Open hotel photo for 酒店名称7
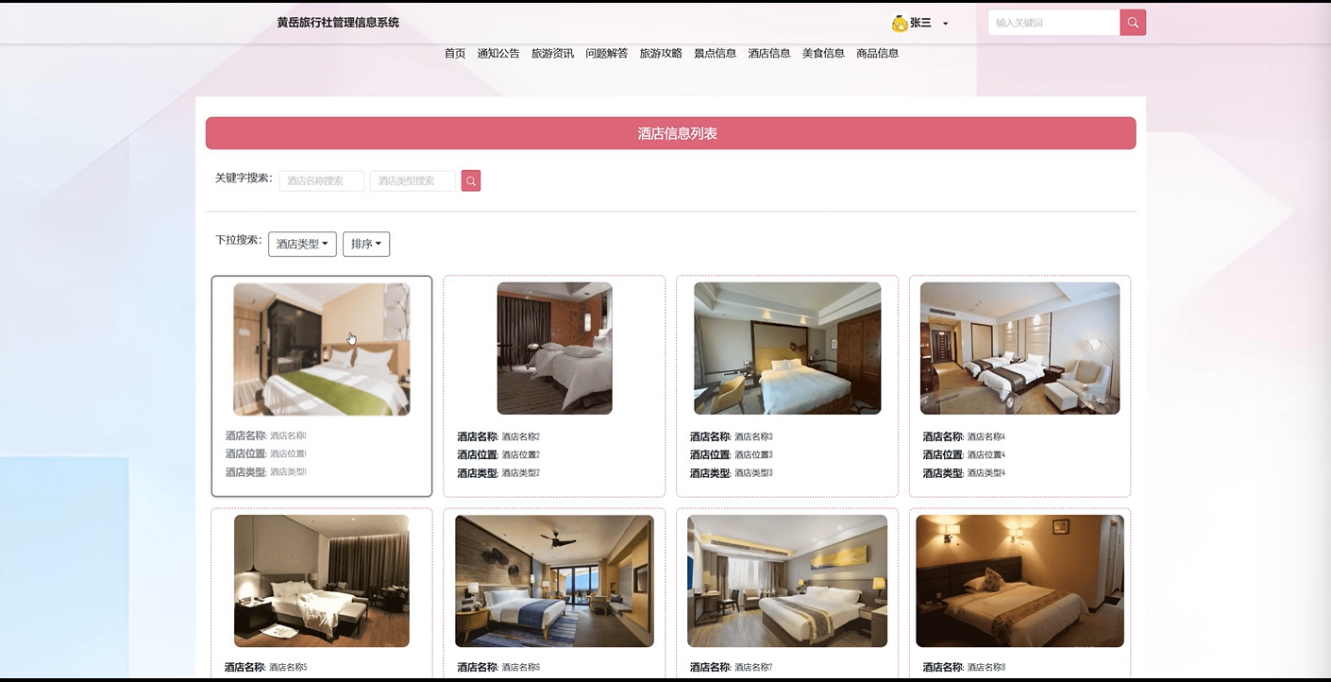 787,581
